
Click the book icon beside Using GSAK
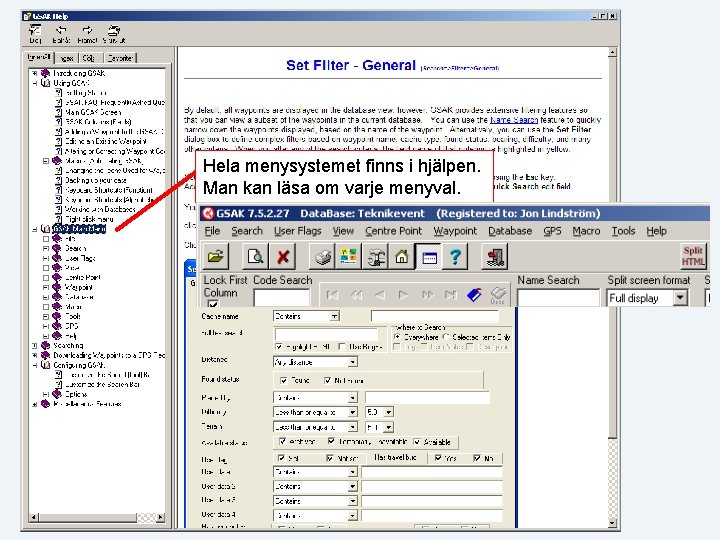coord(45,83)
